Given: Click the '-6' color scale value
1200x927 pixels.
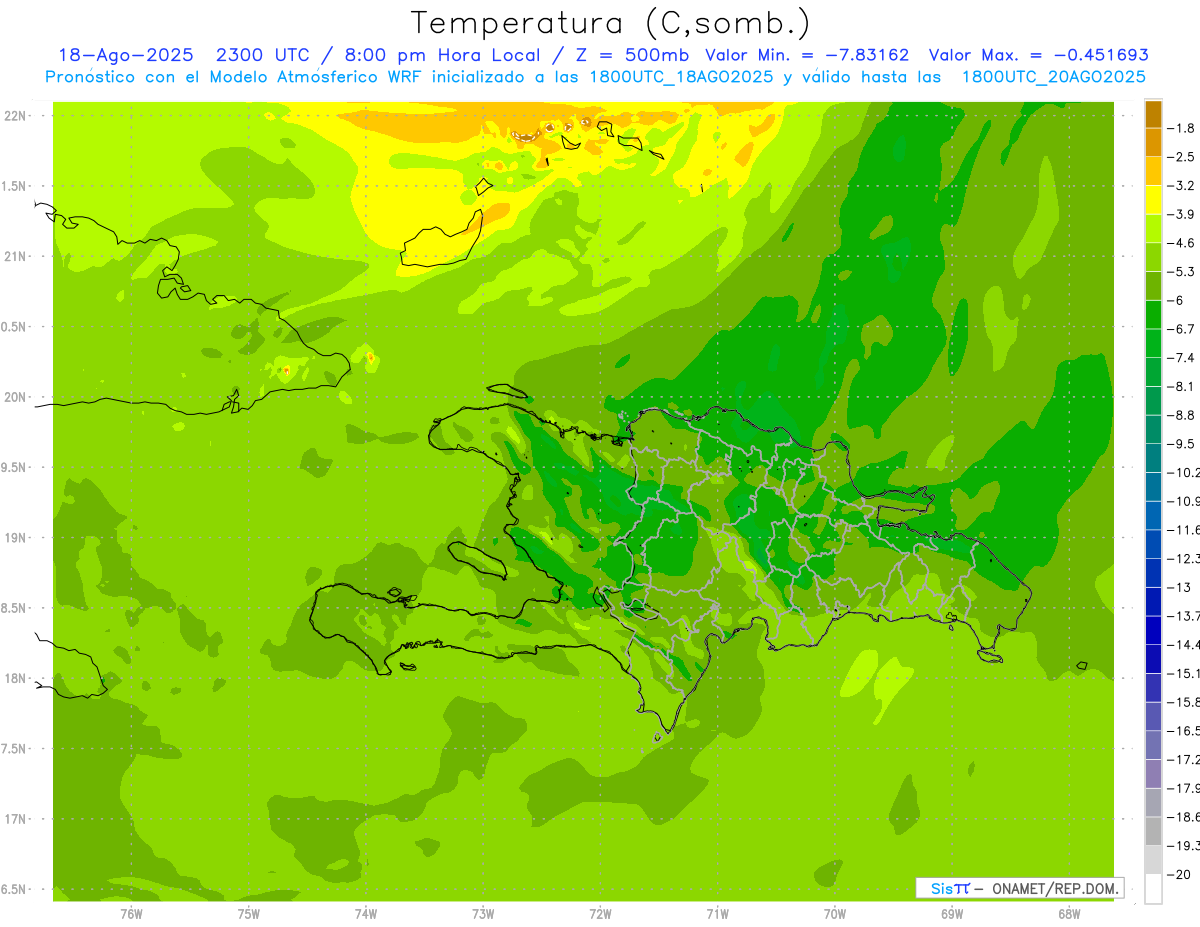Looking at the screenshot, I should 1177,300.
